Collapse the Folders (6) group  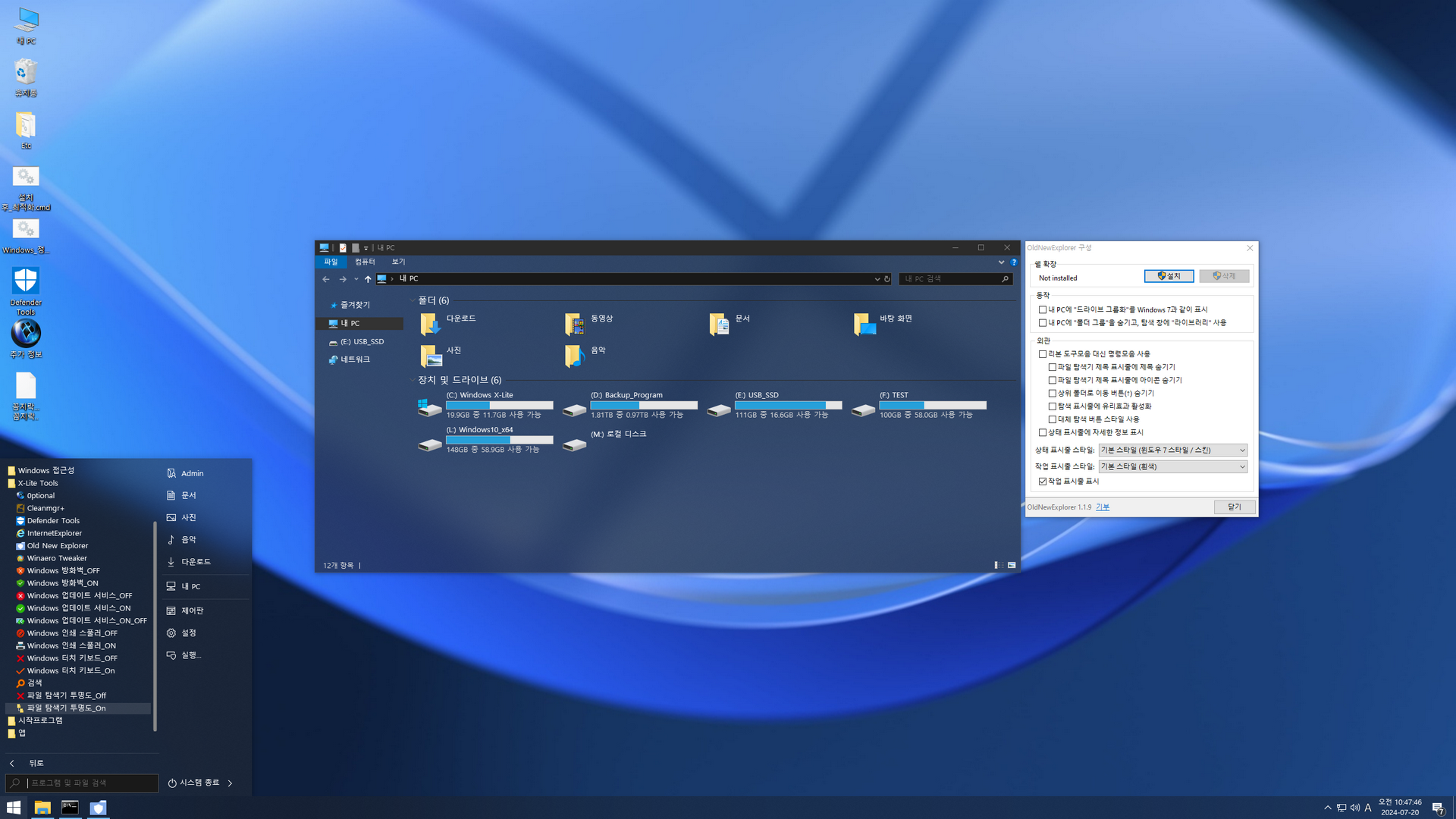coord(413,301)
